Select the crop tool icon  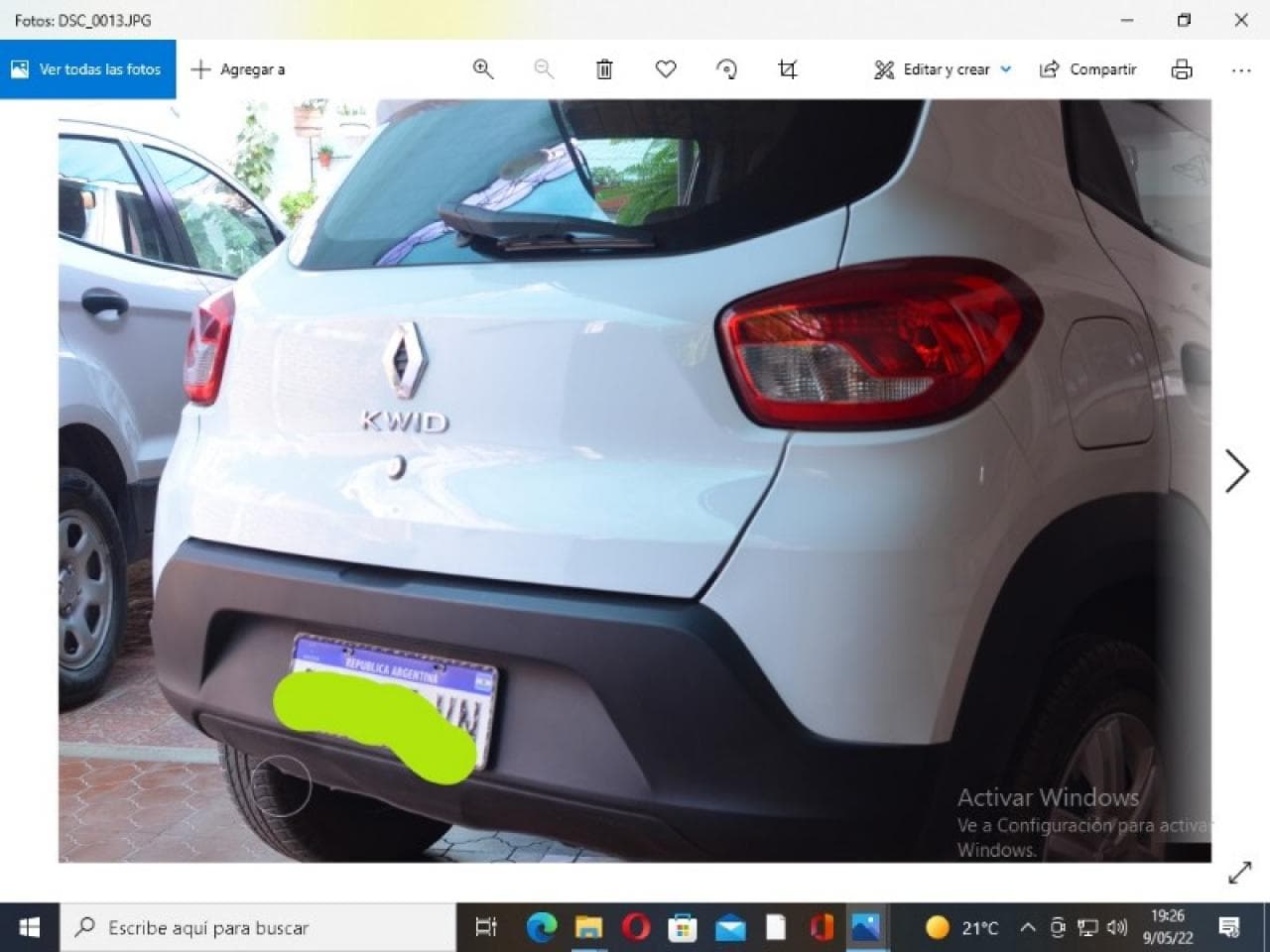[x=788, y=69]
